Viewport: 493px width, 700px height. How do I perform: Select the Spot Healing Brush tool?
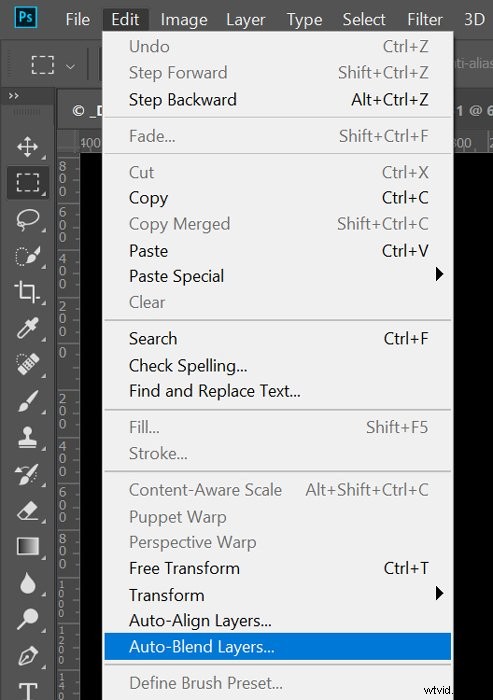(x=28, y=364)
